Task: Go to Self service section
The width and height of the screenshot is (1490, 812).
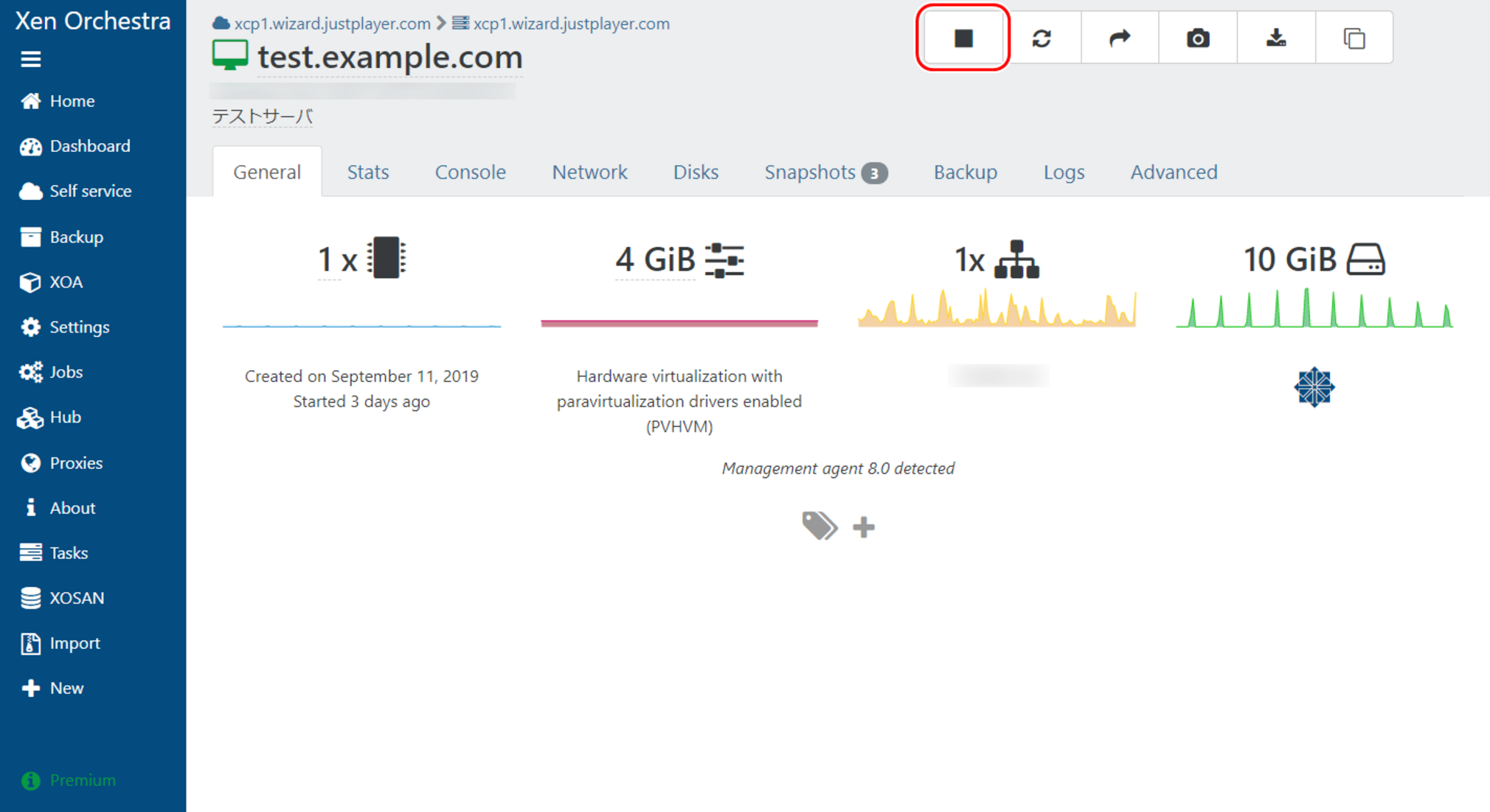Action: tap(75, 191)
